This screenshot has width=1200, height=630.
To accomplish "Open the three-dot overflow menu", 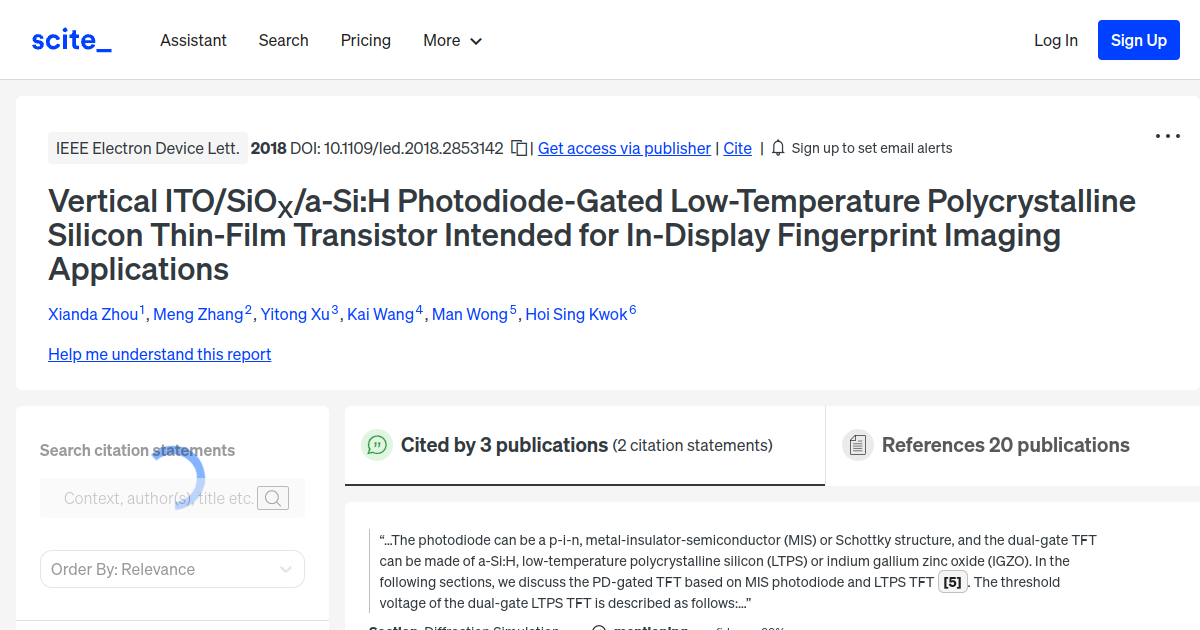I will (x=1167, y=135).
